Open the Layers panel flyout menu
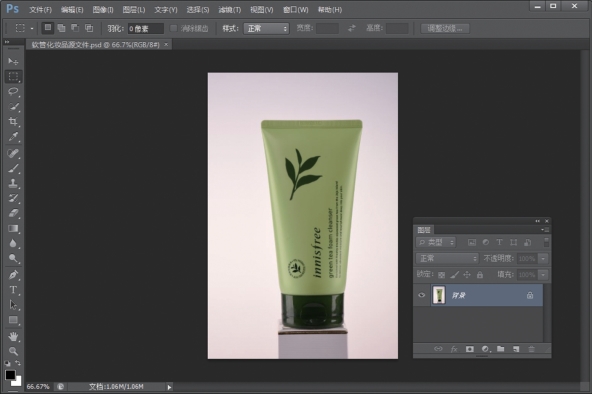The image size is (592, 394). pyautogui.click(x=545, y=229)
